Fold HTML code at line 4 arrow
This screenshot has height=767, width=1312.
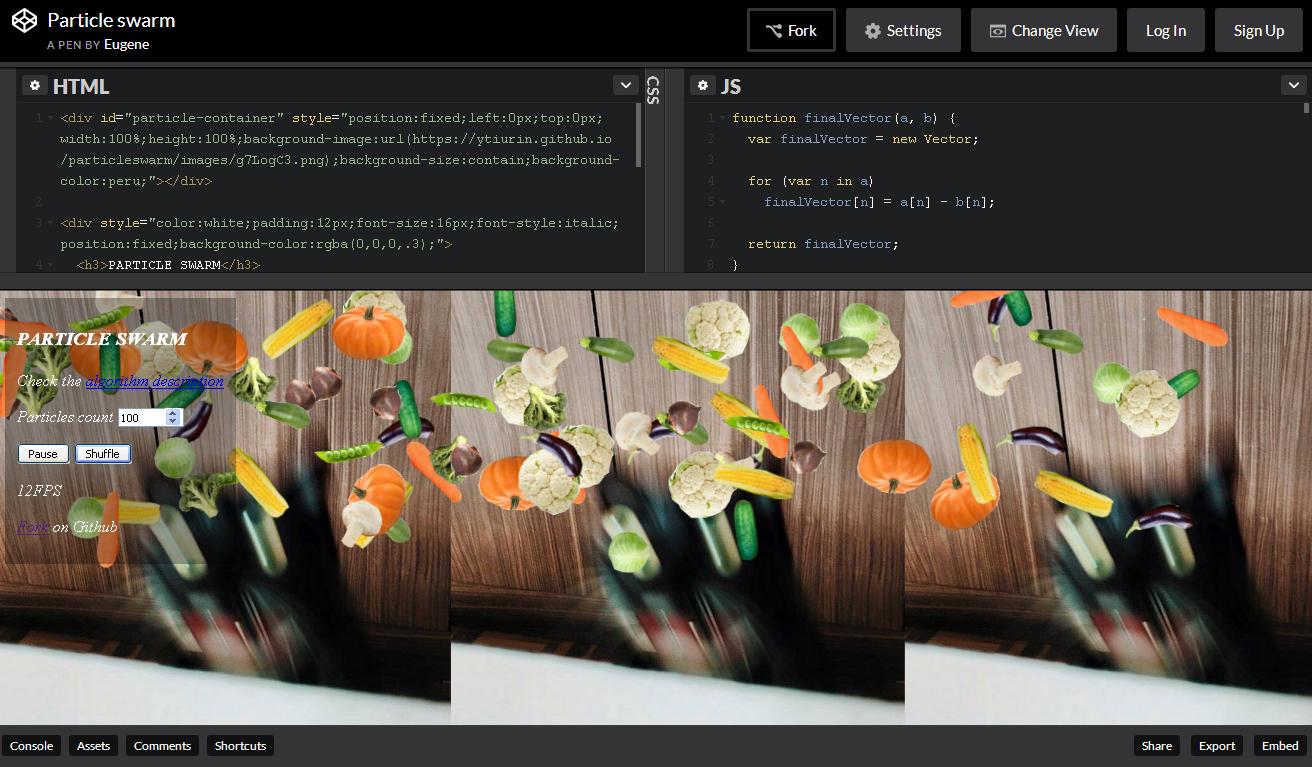coord(50,265)
